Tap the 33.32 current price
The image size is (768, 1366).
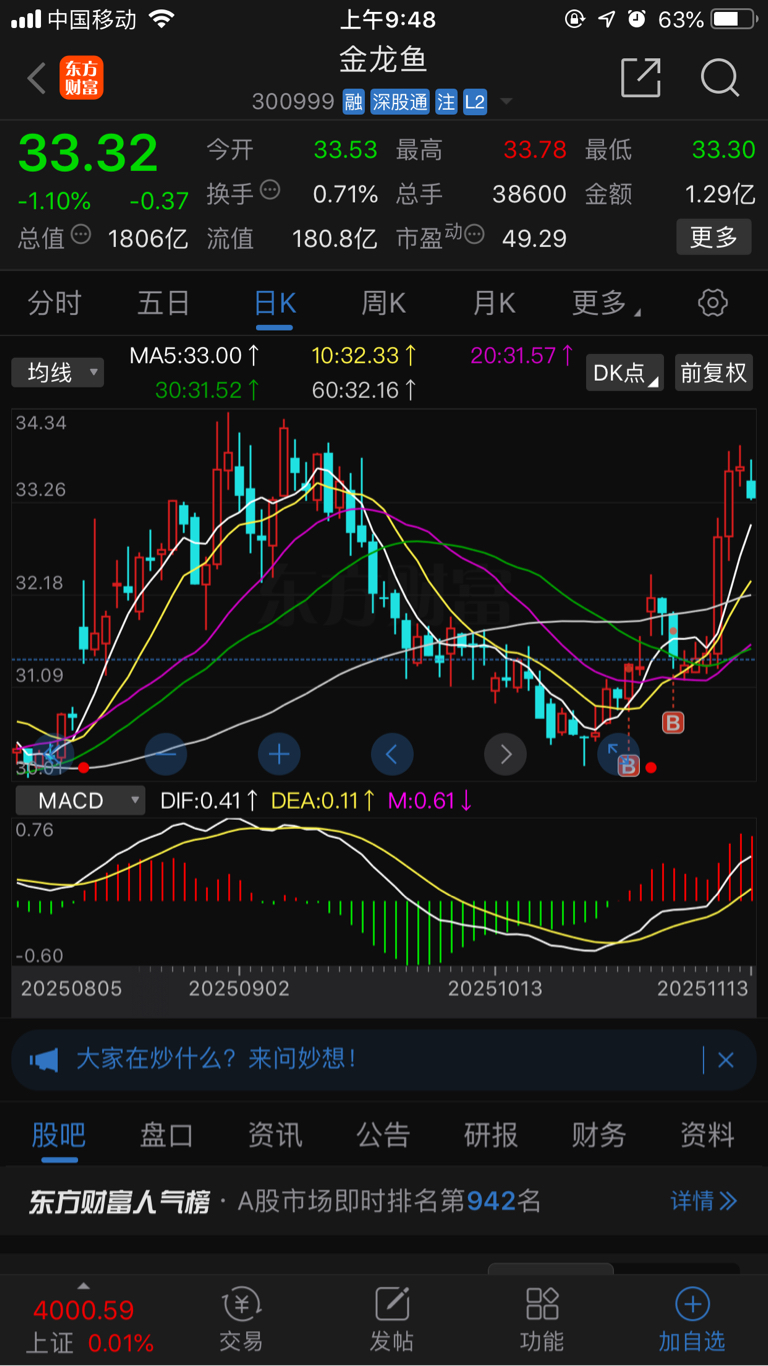88,153
